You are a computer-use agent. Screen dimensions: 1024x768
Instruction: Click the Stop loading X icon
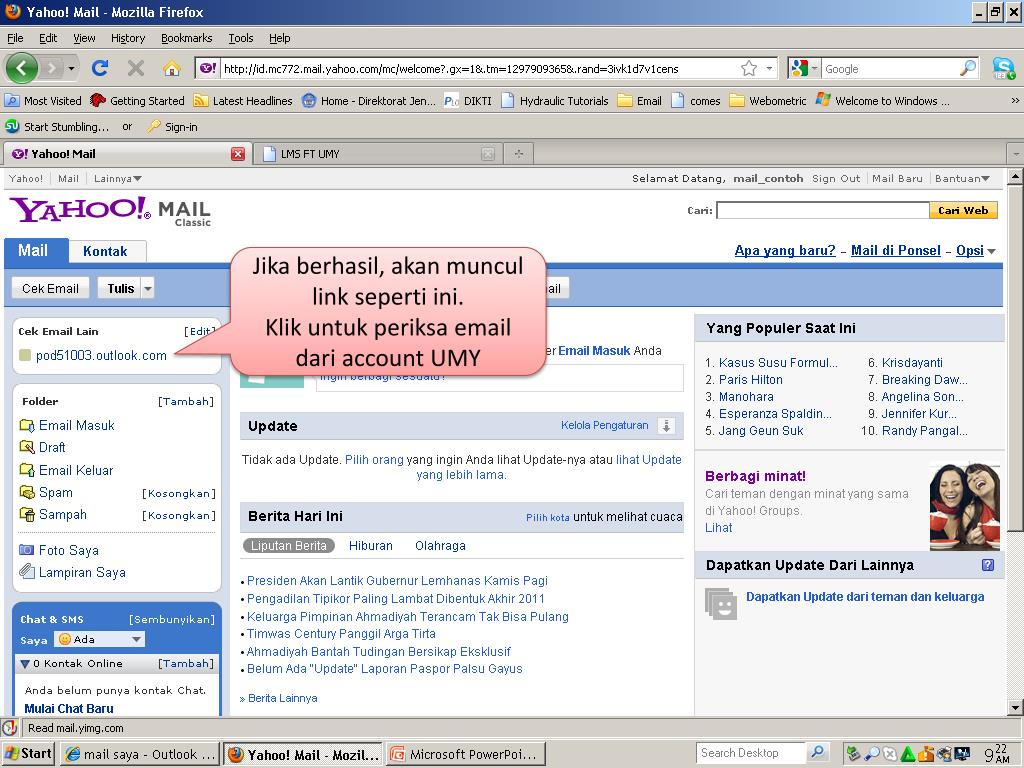click(136, 68)
